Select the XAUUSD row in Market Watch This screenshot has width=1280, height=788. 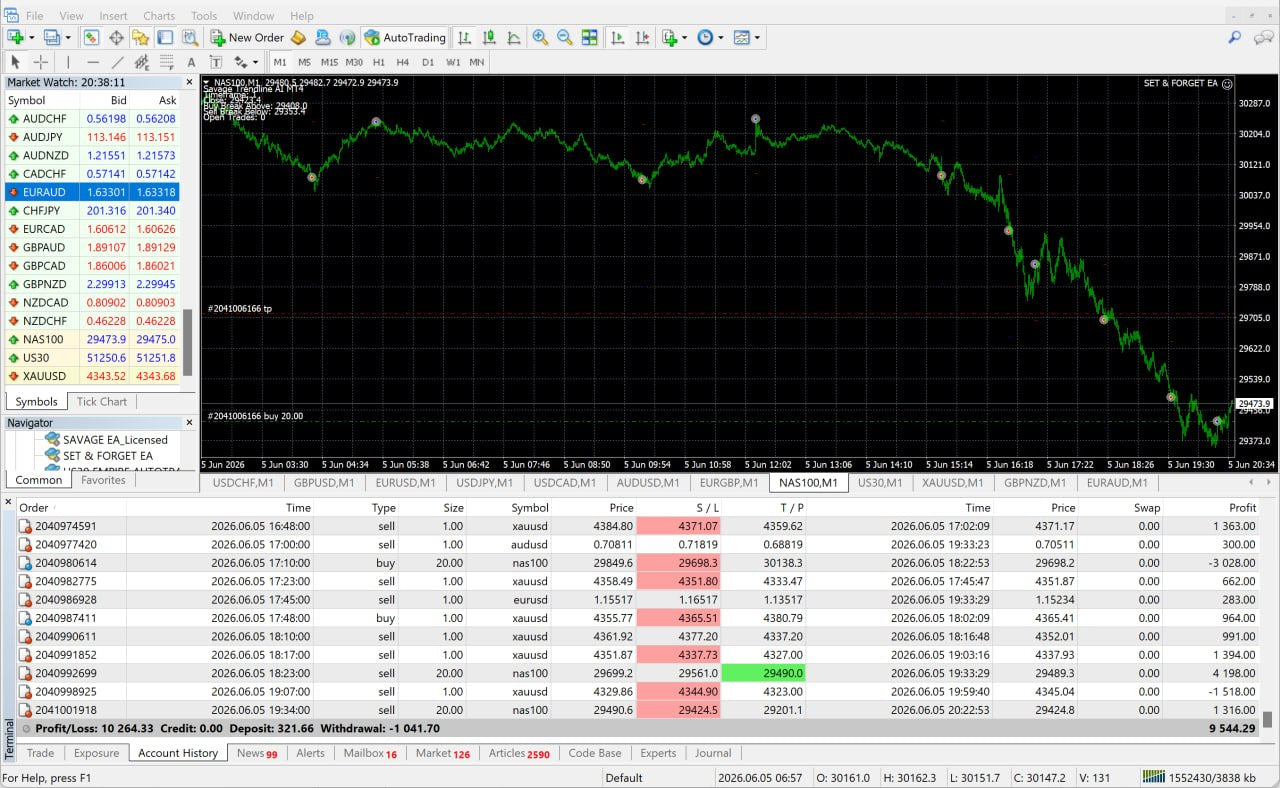(x=92, y=376)
